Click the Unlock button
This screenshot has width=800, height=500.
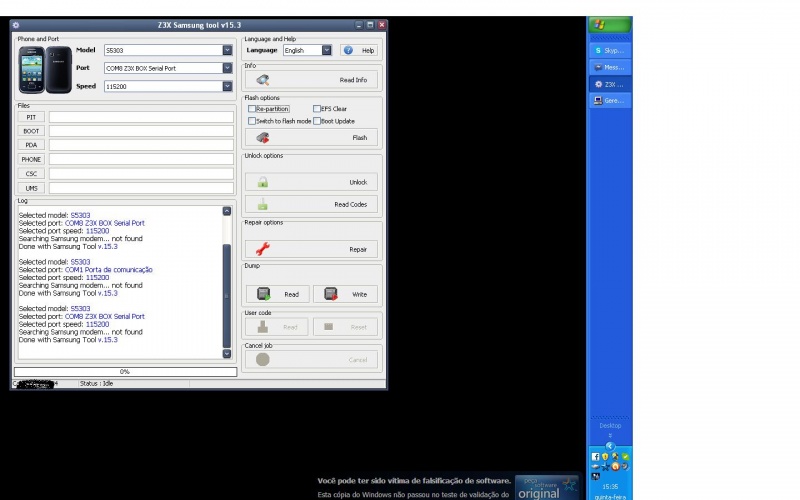[x=311, y=182]
